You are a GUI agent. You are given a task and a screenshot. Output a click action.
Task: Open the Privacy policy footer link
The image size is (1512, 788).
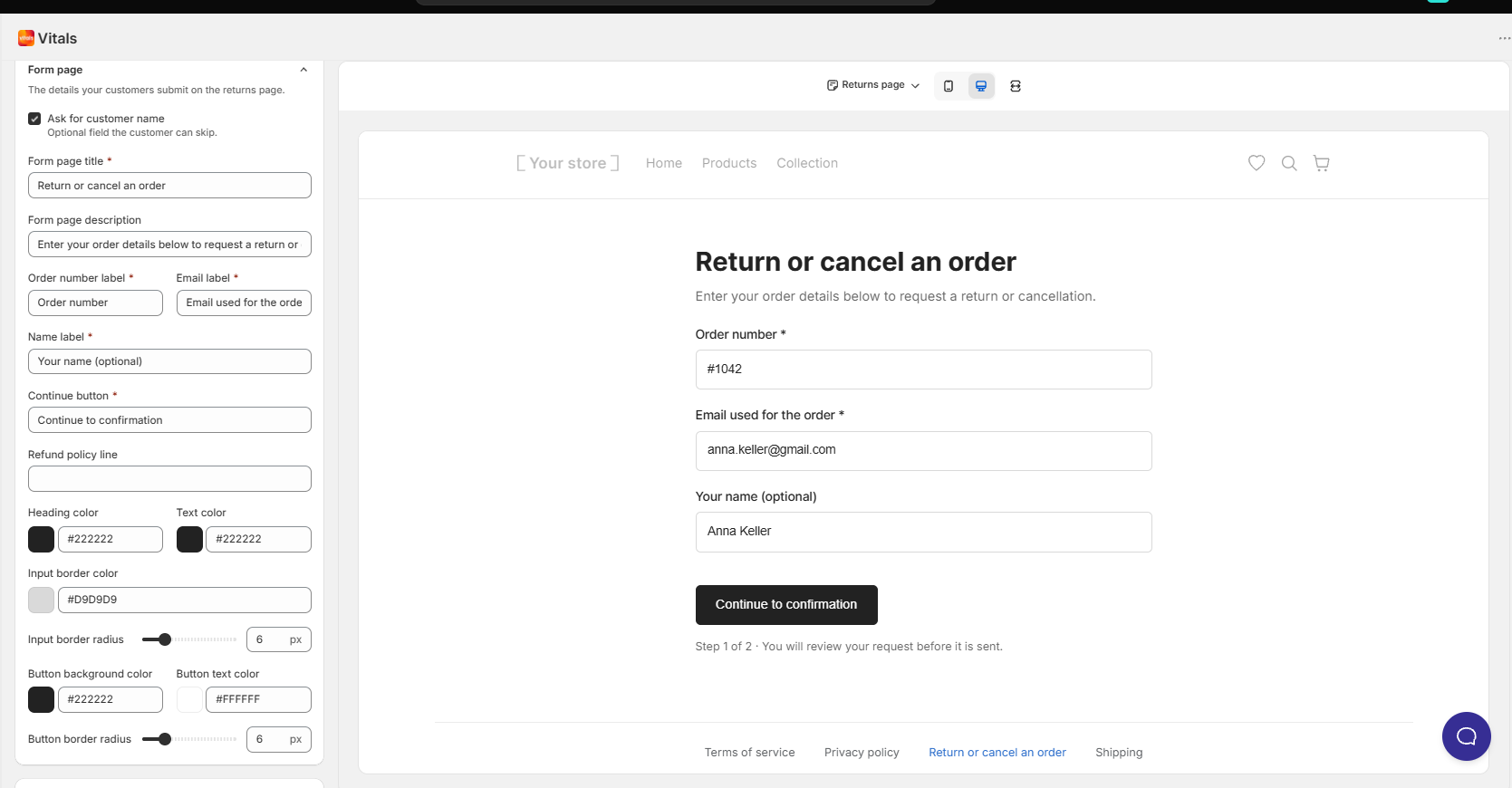(x=862, y=753)
